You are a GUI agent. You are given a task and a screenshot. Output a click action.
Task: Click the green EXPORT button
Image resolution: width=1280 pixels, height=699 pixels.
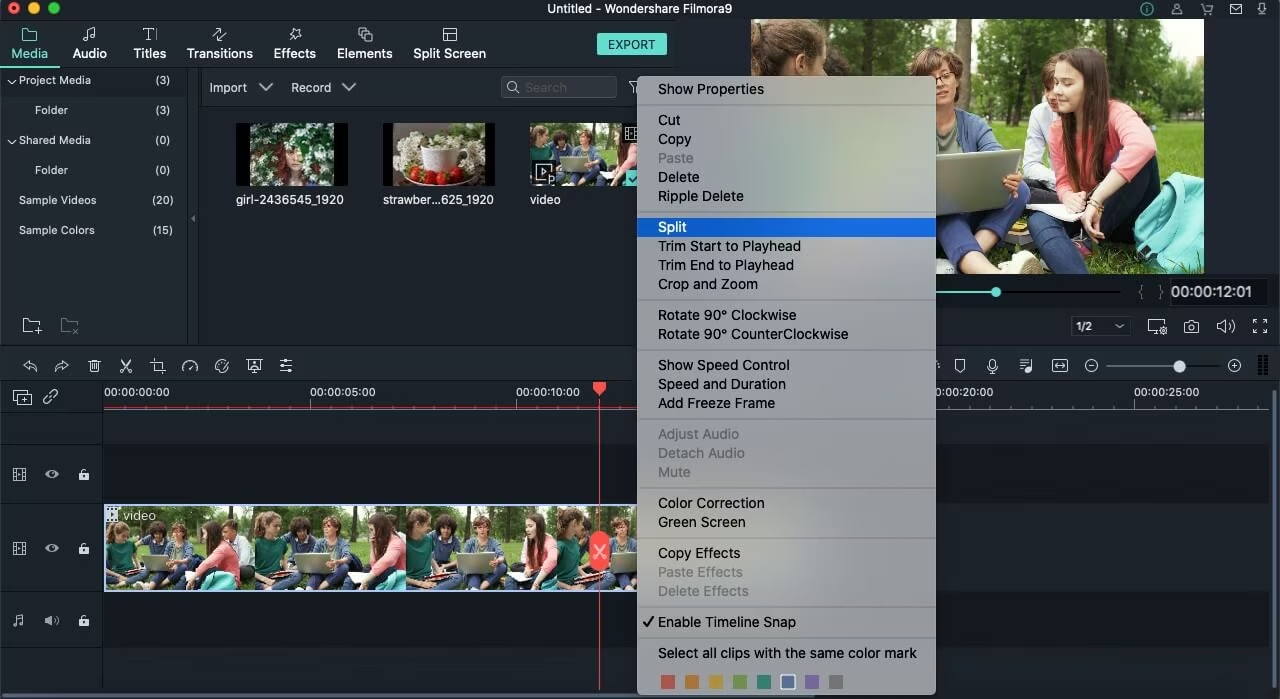click(631, 44)
